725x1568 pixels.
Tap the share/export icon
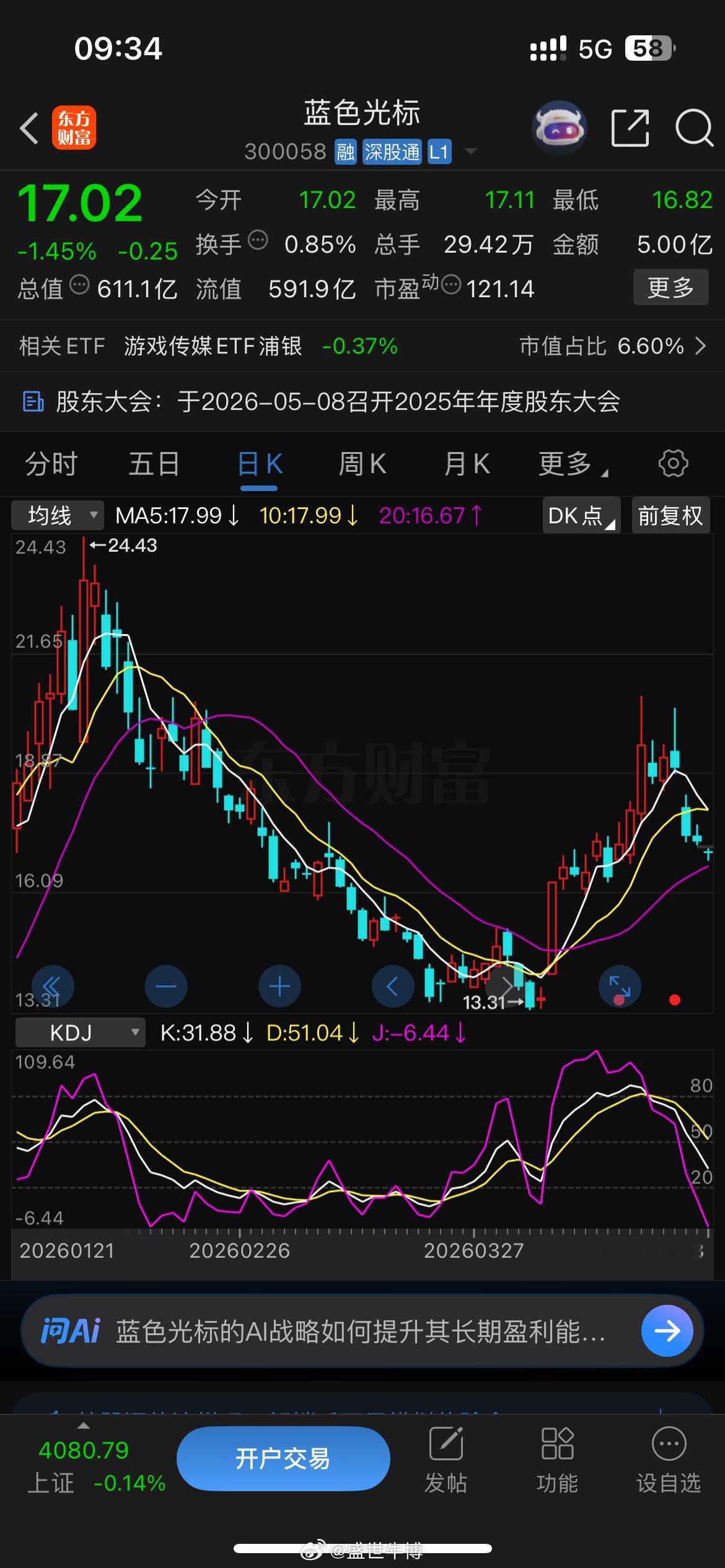click(x=630, y=128)
